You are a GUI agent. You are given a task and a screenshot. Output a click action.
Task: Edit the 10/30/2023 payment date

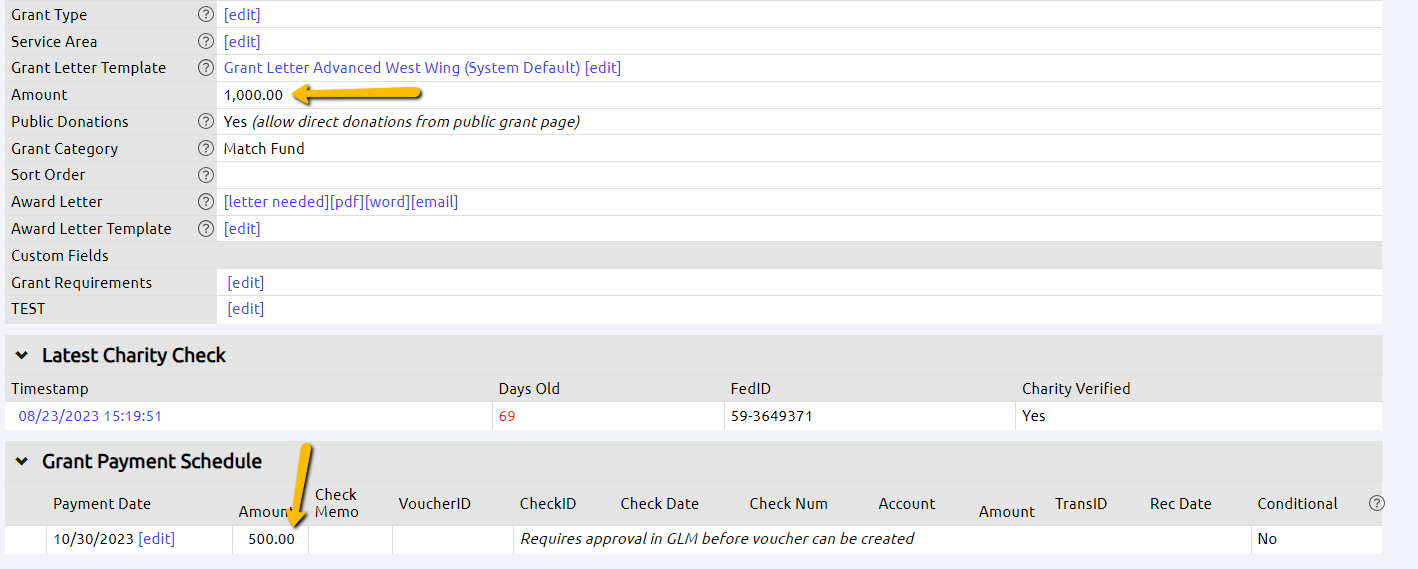(156, 539)
